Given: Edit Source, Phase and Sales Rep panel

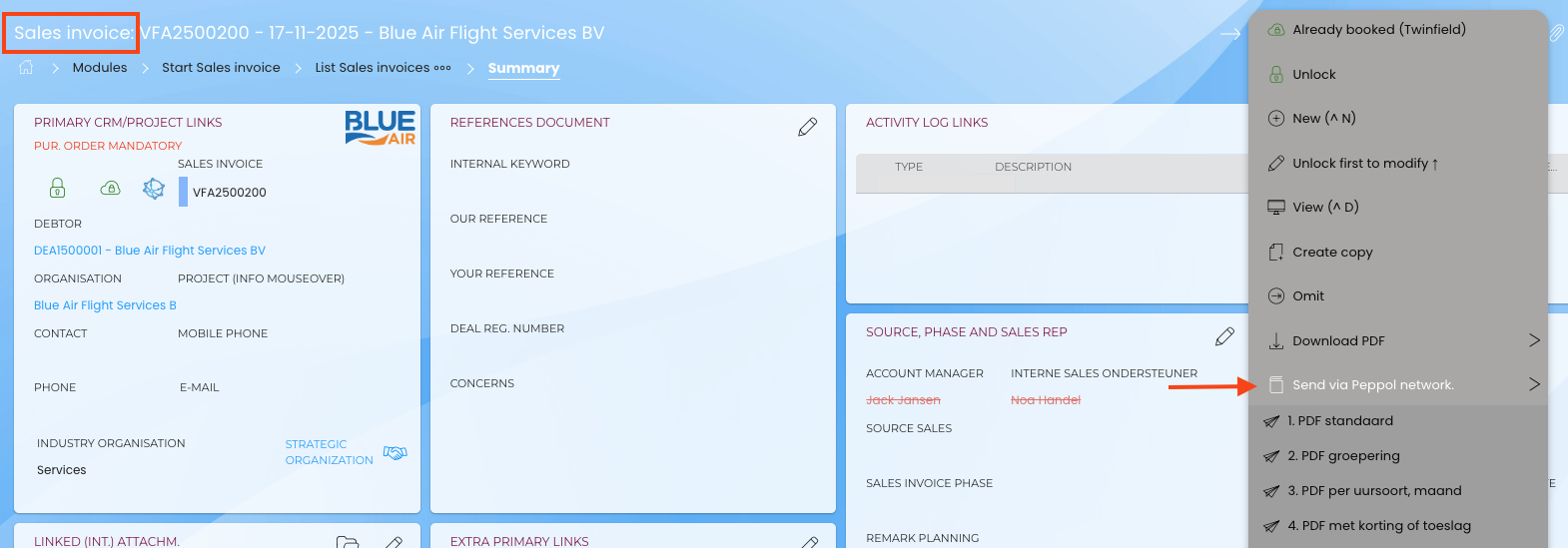Looking at the screenshot, I should (1224, 336).
